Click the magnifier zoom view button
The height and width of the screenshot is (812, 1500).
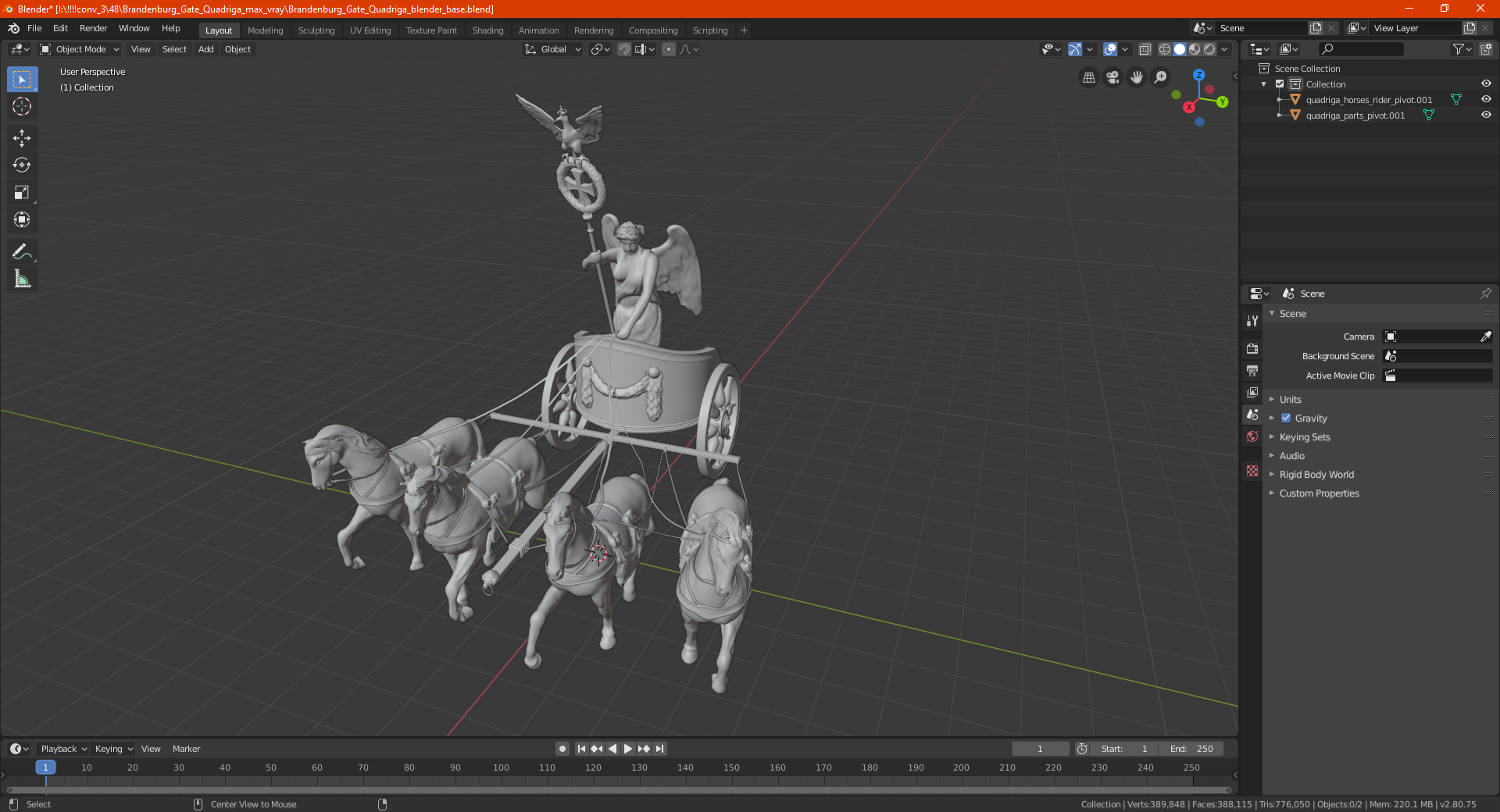tap(1161, 77)
